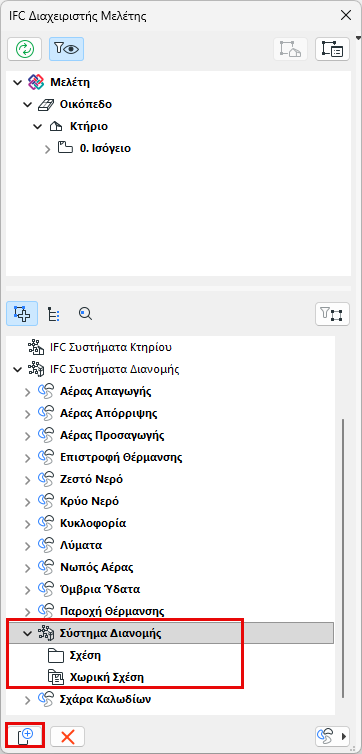Click the Ζεστό Νερό system icon

click(x=45, y=479)
